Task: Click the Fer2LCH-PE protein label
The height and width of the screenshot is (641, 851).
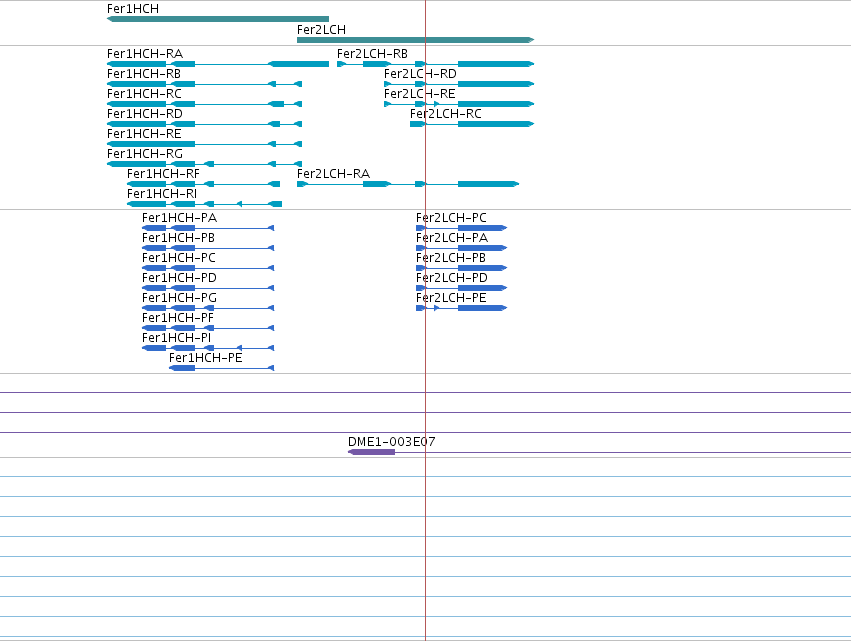Action: [x=452, y=298]
